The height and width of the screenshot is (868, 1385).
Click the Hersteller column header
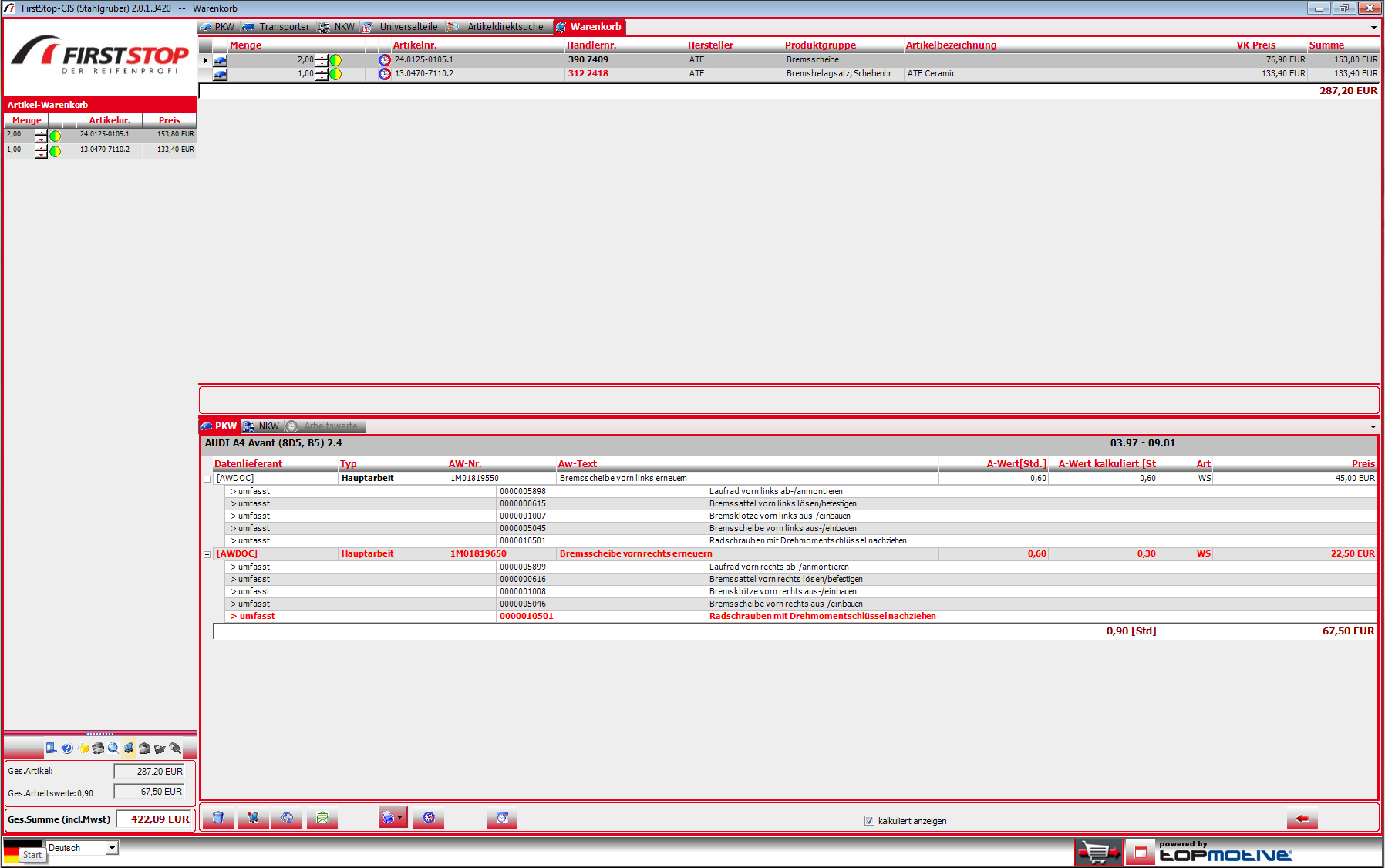(x=734, y=45)
